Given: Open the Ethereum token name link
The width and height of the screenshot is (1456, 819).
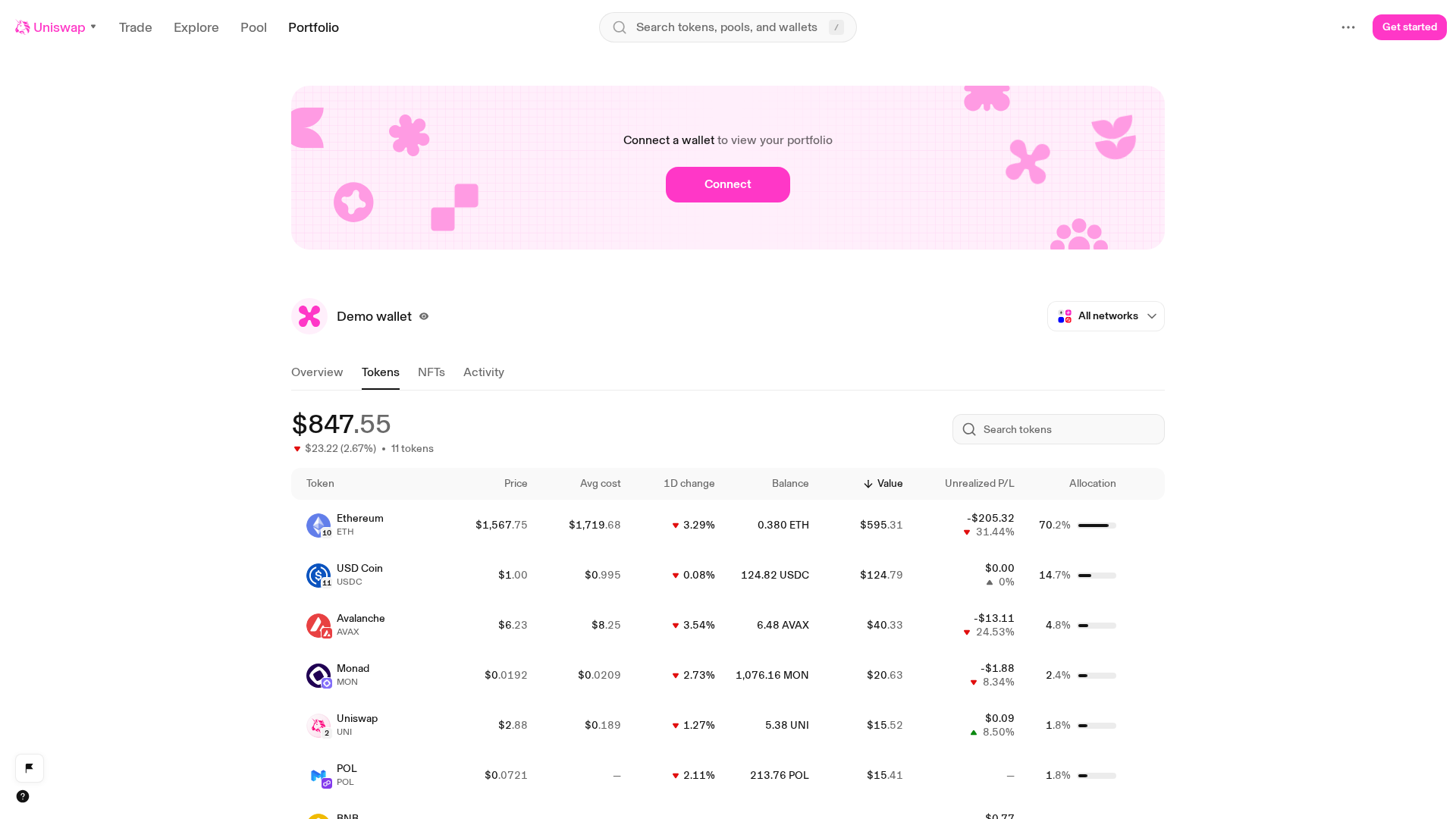Looking at the screenshot, I should pos(360,519).
